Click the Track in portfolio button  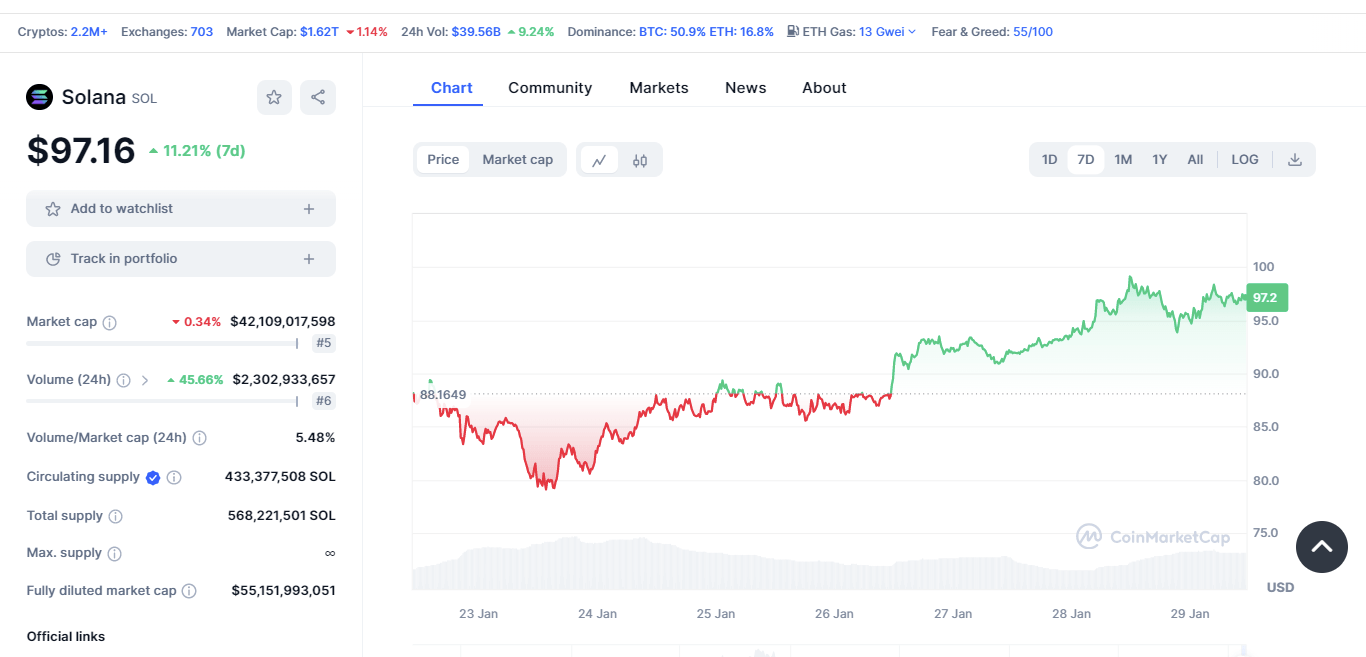point(181,259)
